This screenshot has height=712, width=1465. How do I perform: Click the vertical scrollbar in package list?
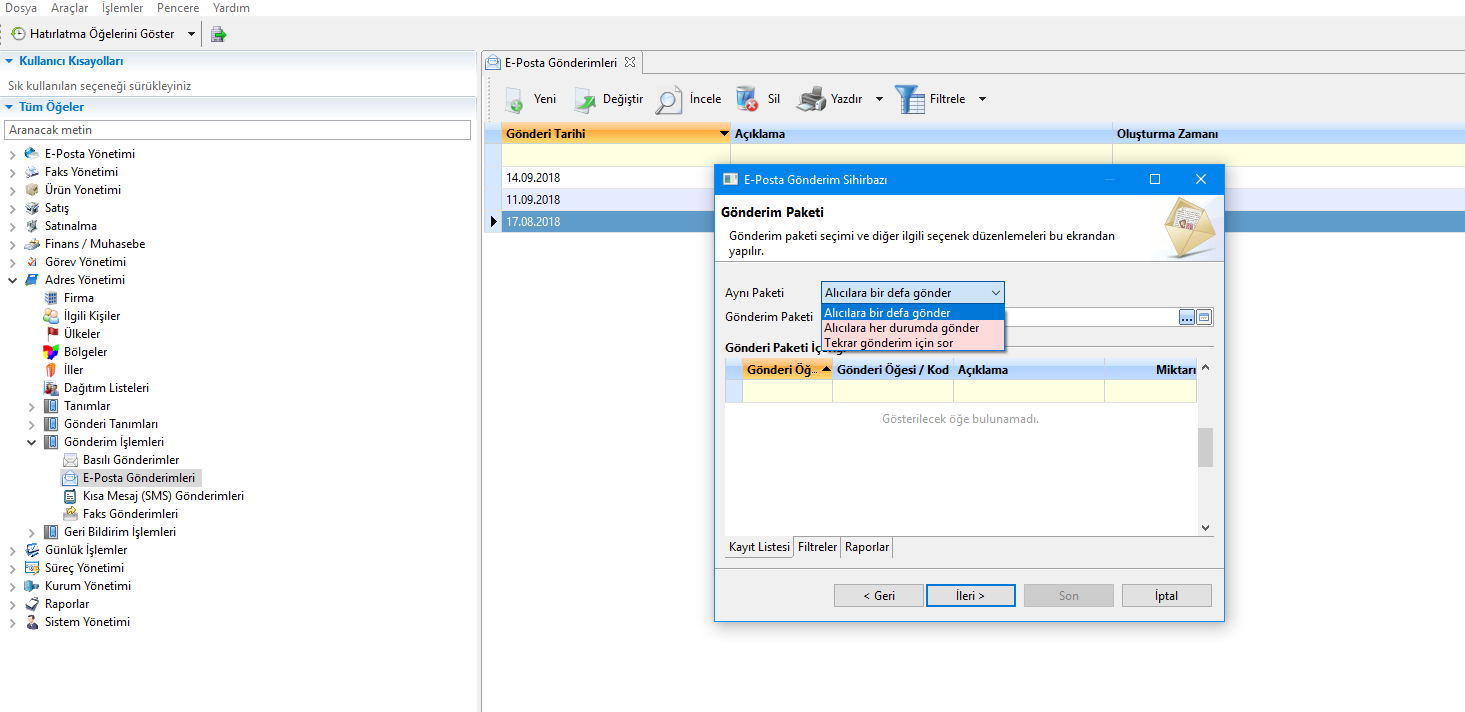(x=1205, y=447)
